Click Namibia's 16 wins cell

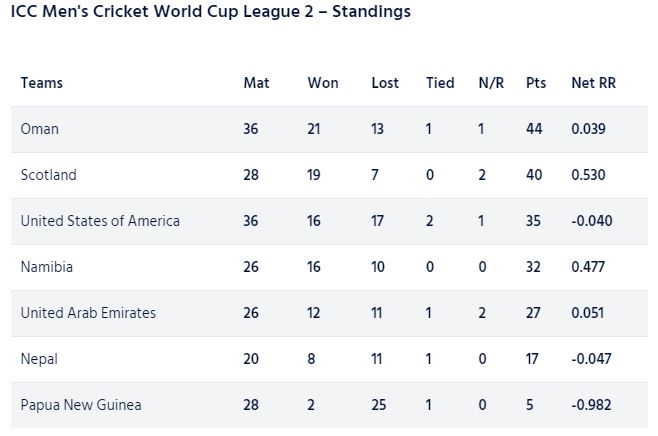313,267
